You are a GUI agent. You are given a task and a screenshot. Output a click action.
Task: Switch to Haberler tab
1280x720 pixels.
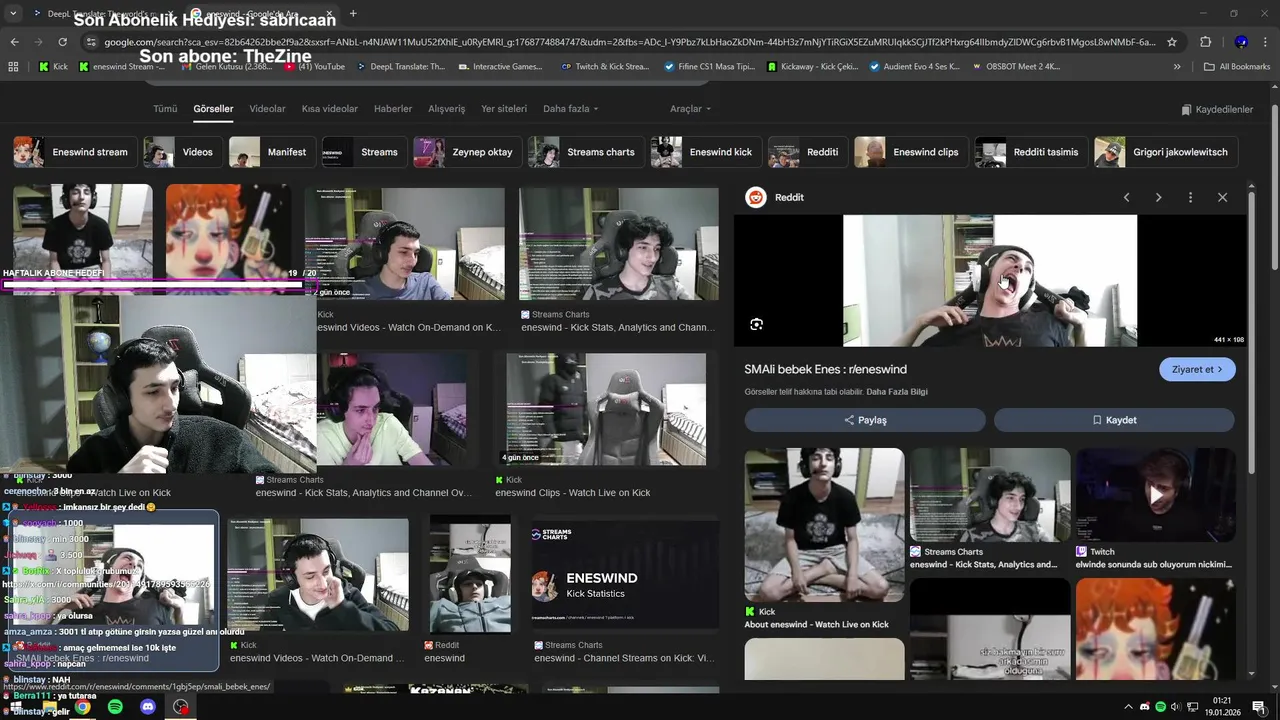point(393,109)
